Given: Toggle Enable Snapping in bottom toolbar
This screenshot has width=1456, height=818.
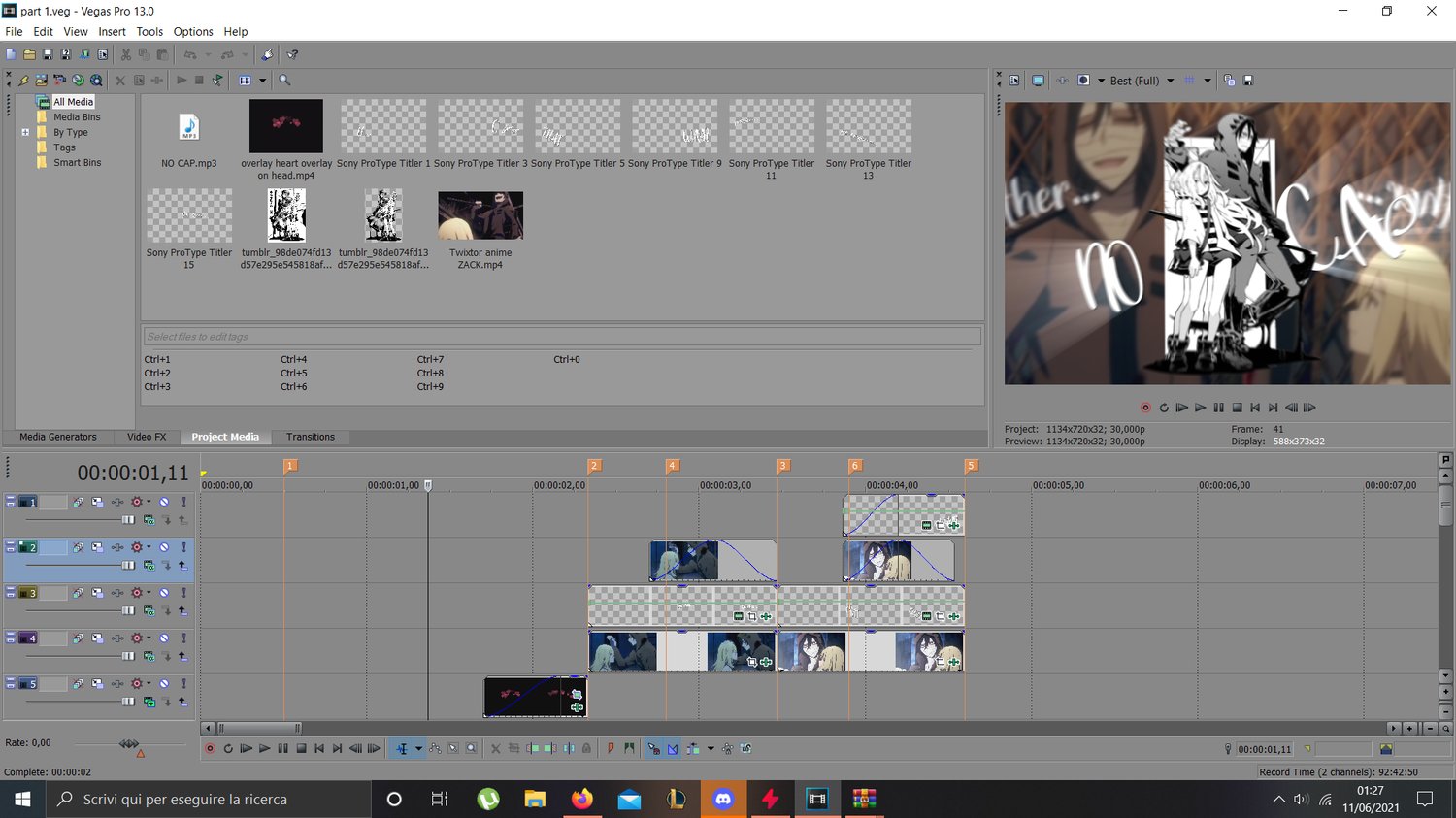Looking at the screenshot, I should (x=653, y=748).
